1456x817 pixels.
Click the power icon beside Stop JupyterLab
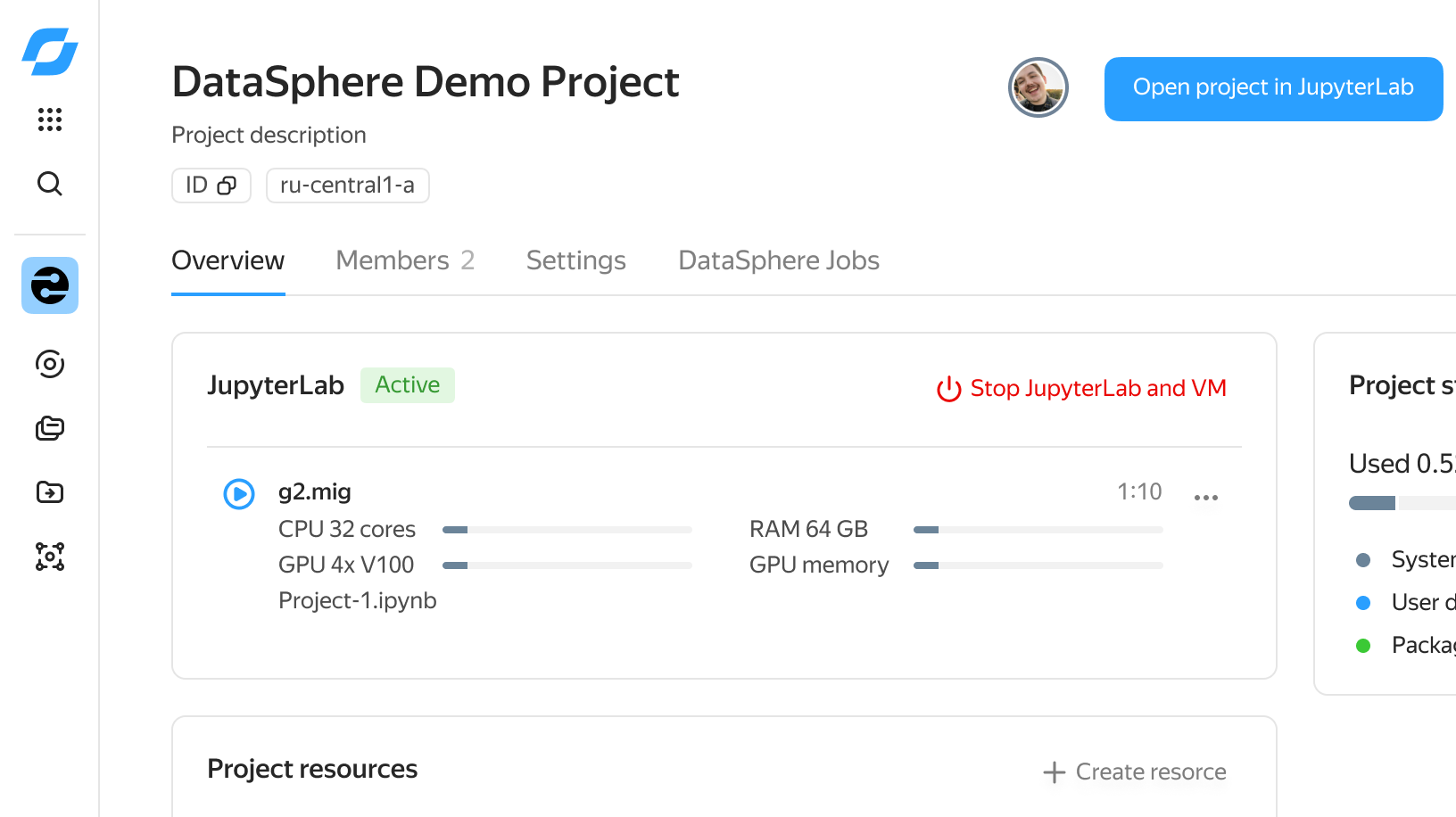948,389
